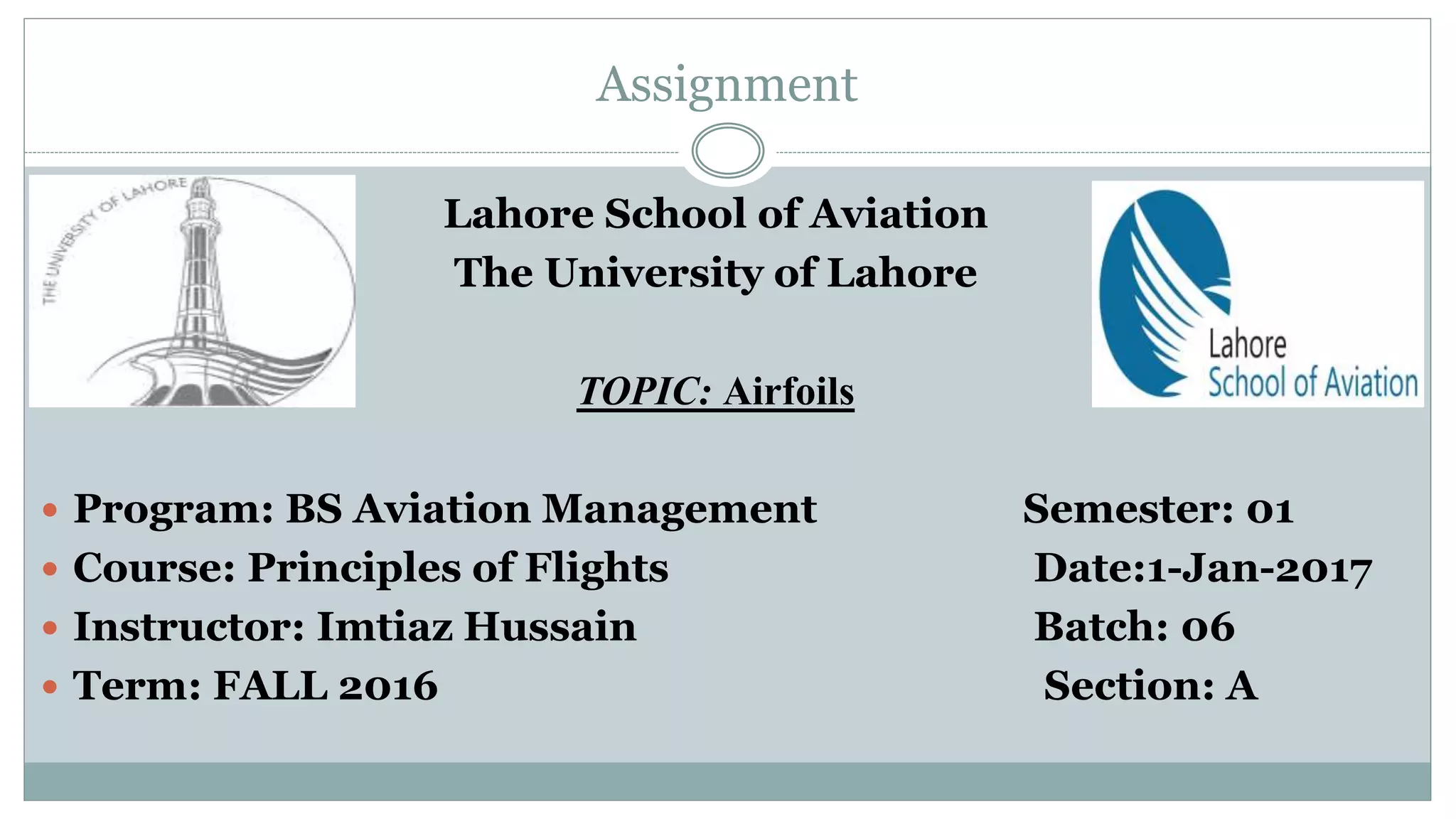Click the oval ornament below the title
The image size is (1456, 819).
point(727,151)
